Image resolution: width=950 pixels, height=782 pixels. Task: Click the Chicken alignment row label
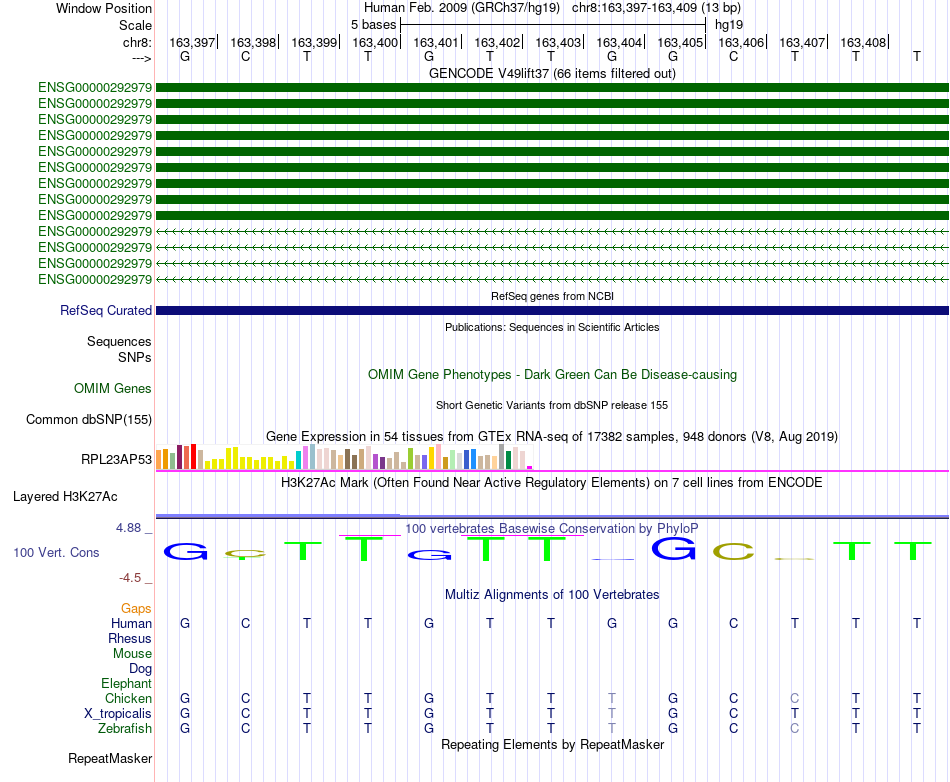[x=128, y=698]
